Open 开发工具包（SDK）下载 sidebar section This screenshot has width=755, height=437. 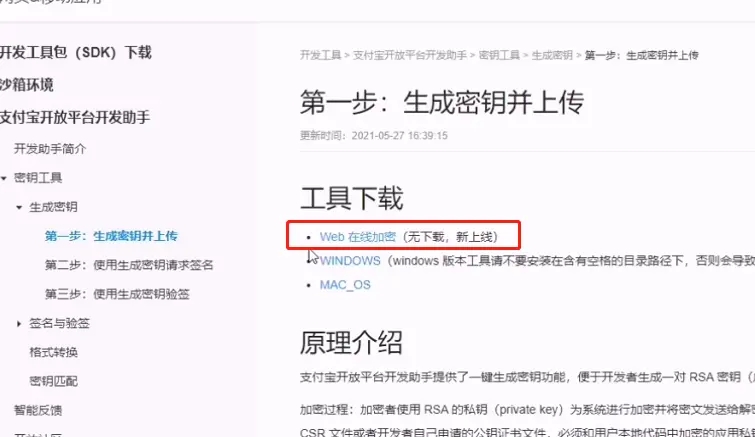click(76, 52)
